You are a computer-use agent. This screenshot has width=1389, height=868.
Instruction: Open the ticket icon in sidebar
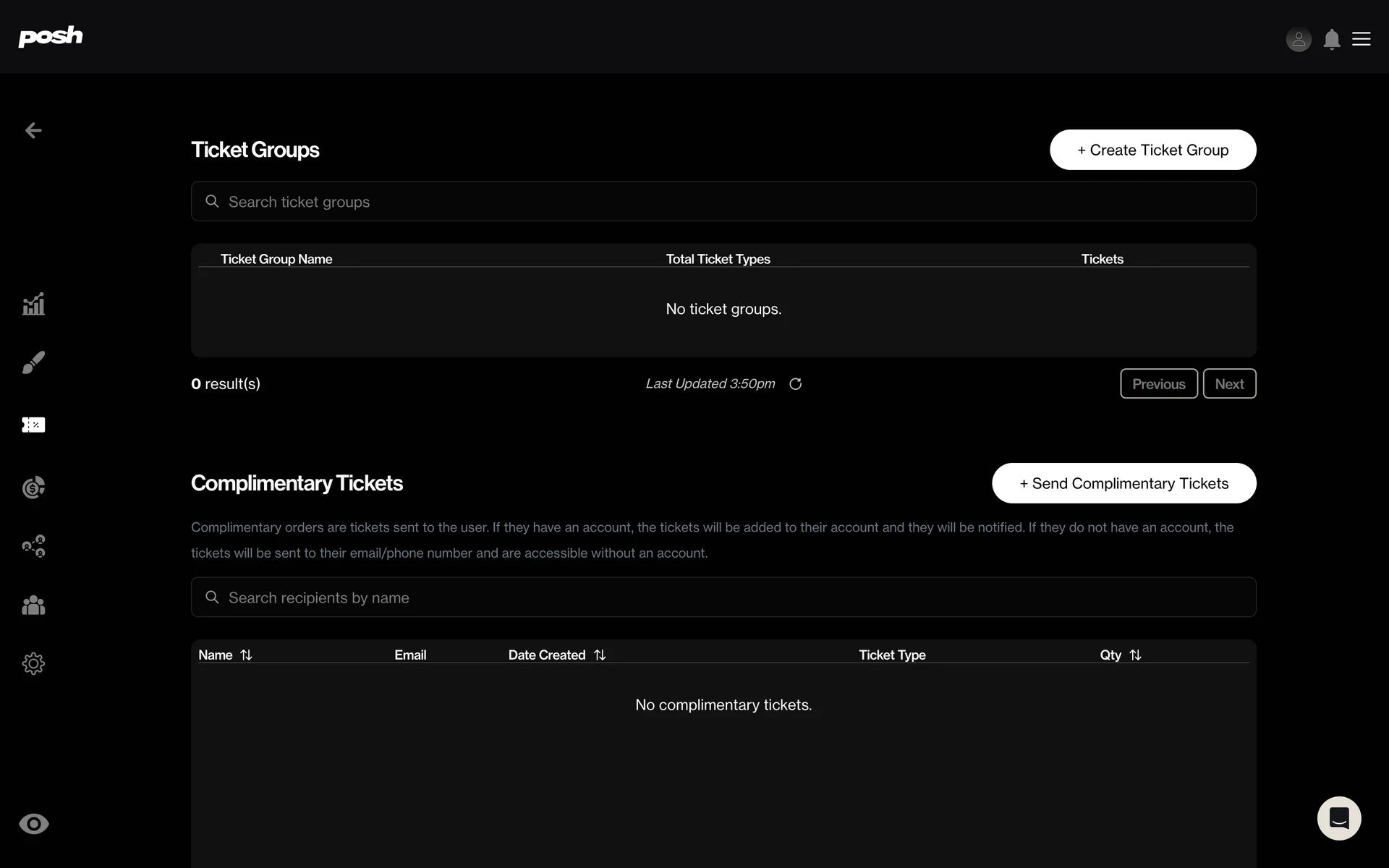pyautogui.click(x=33, y=425)
